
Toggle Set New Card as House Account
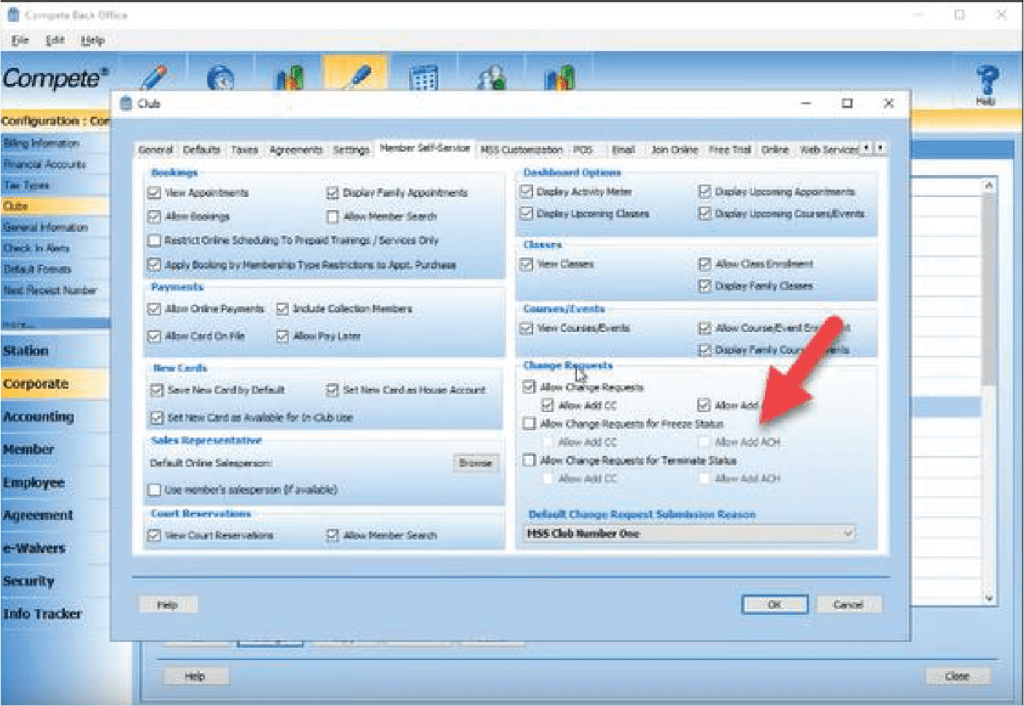point(332,390)
